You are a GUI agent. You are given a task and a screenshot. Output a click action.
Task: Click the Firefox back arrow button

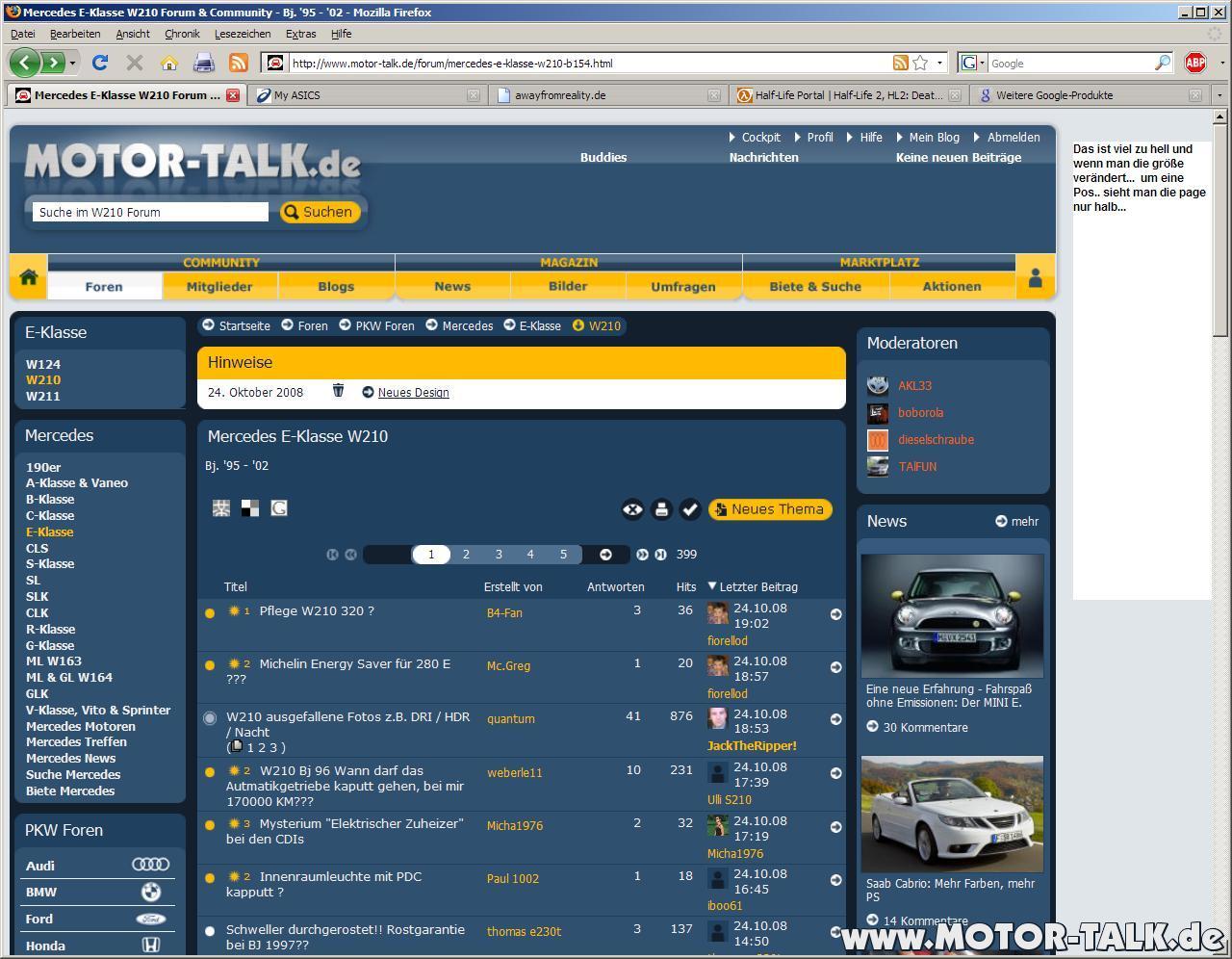[x=25, y=64]
